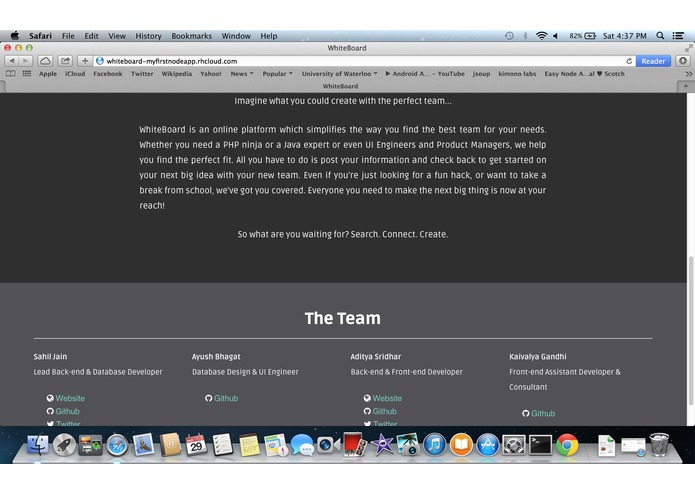The image size is (695, 494).
Task: Open Kaivalya Gandhi's Github link
Action: pos(543,413)
